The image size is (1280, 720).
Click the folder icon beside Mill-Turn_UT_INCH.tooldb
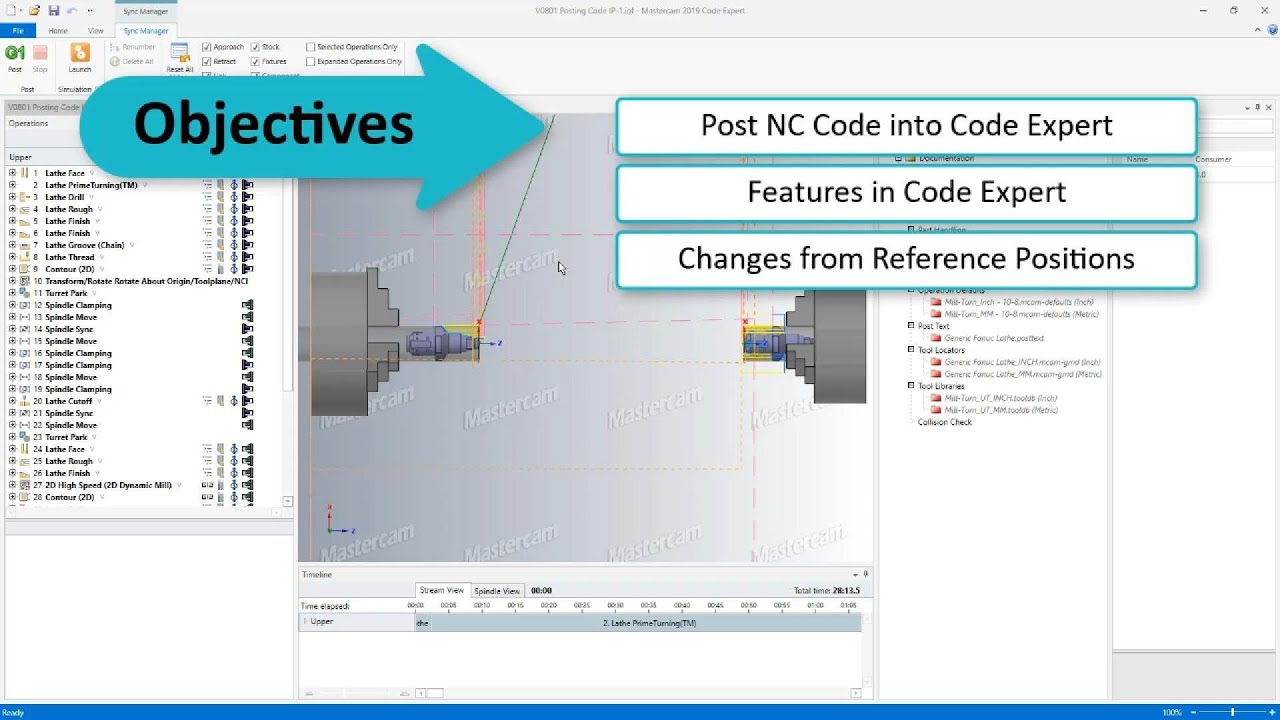coord(936,398)
